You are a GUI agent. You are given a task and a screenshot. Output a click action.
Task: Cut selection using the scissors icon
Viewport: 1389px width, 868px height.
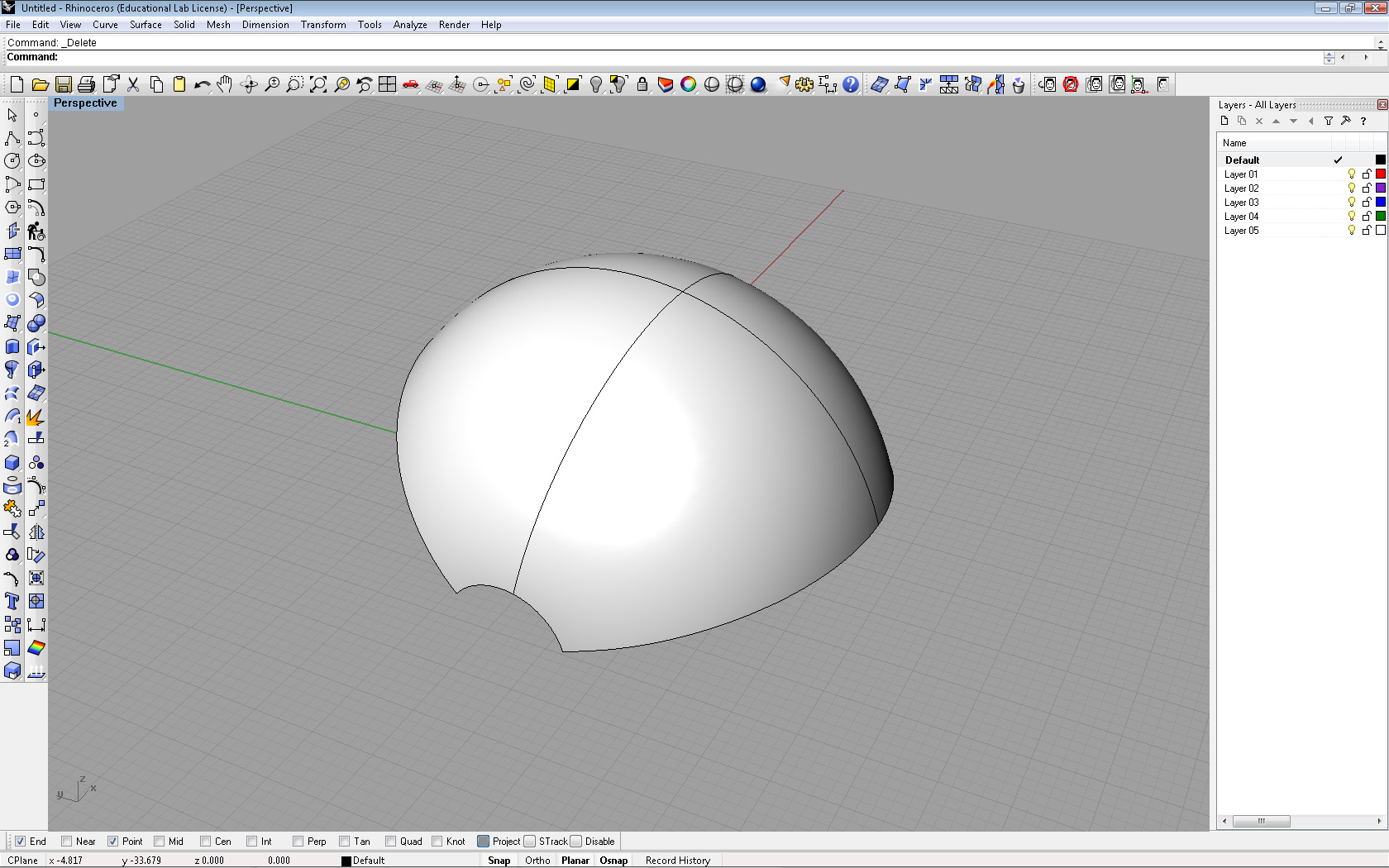coord(132,84)
